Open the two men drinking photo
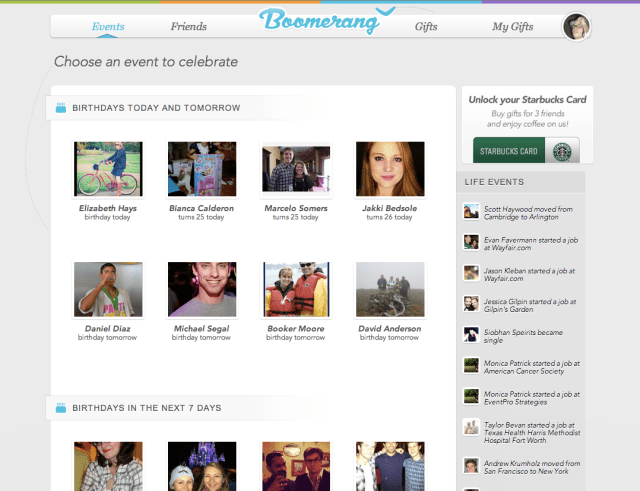Viewport: 640px width, 491px height. click(296, 466)
